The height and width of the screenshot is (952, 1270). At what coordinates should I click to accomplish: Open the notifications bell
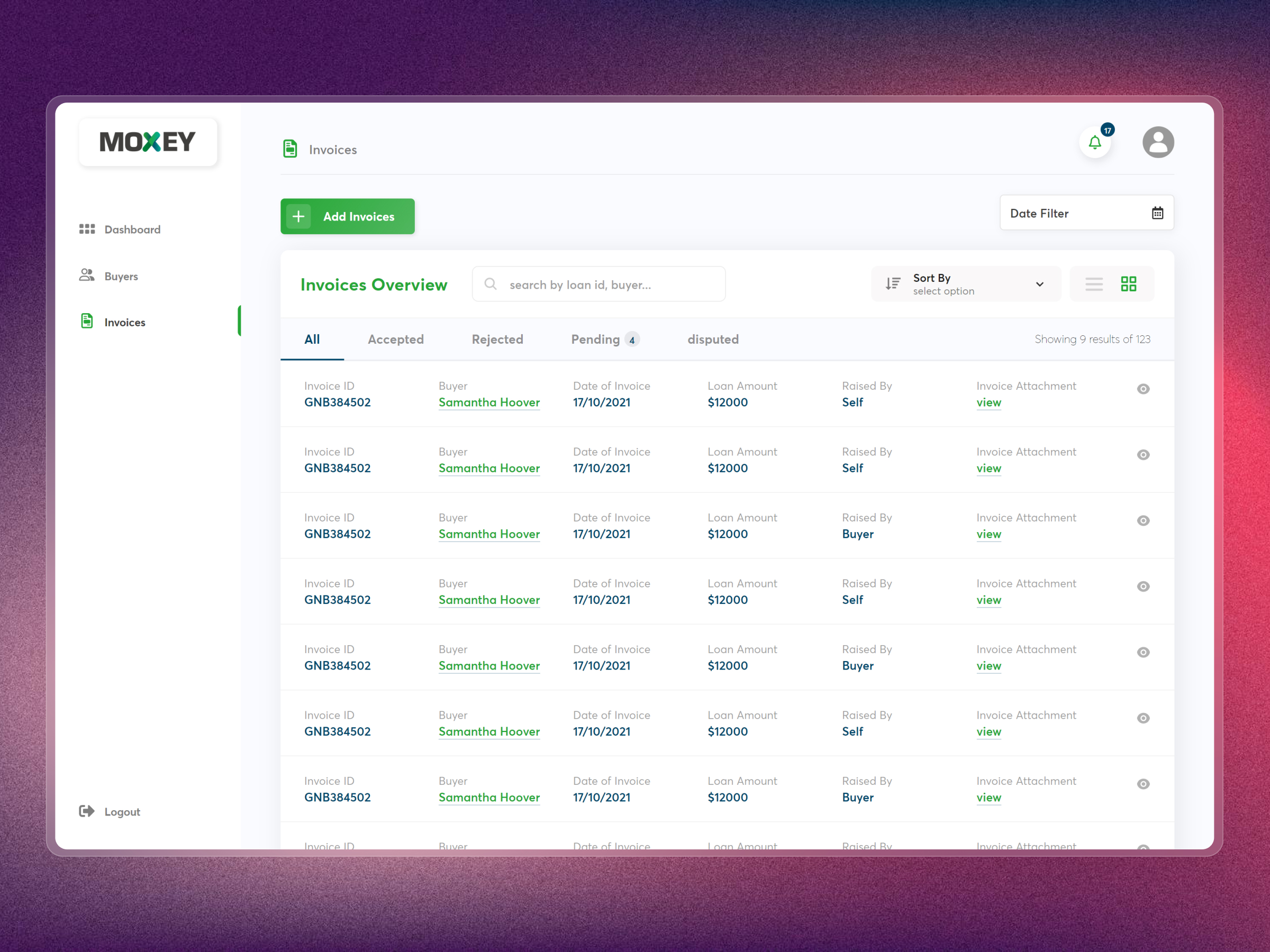pyautogui.click(x=1094, y=143)
